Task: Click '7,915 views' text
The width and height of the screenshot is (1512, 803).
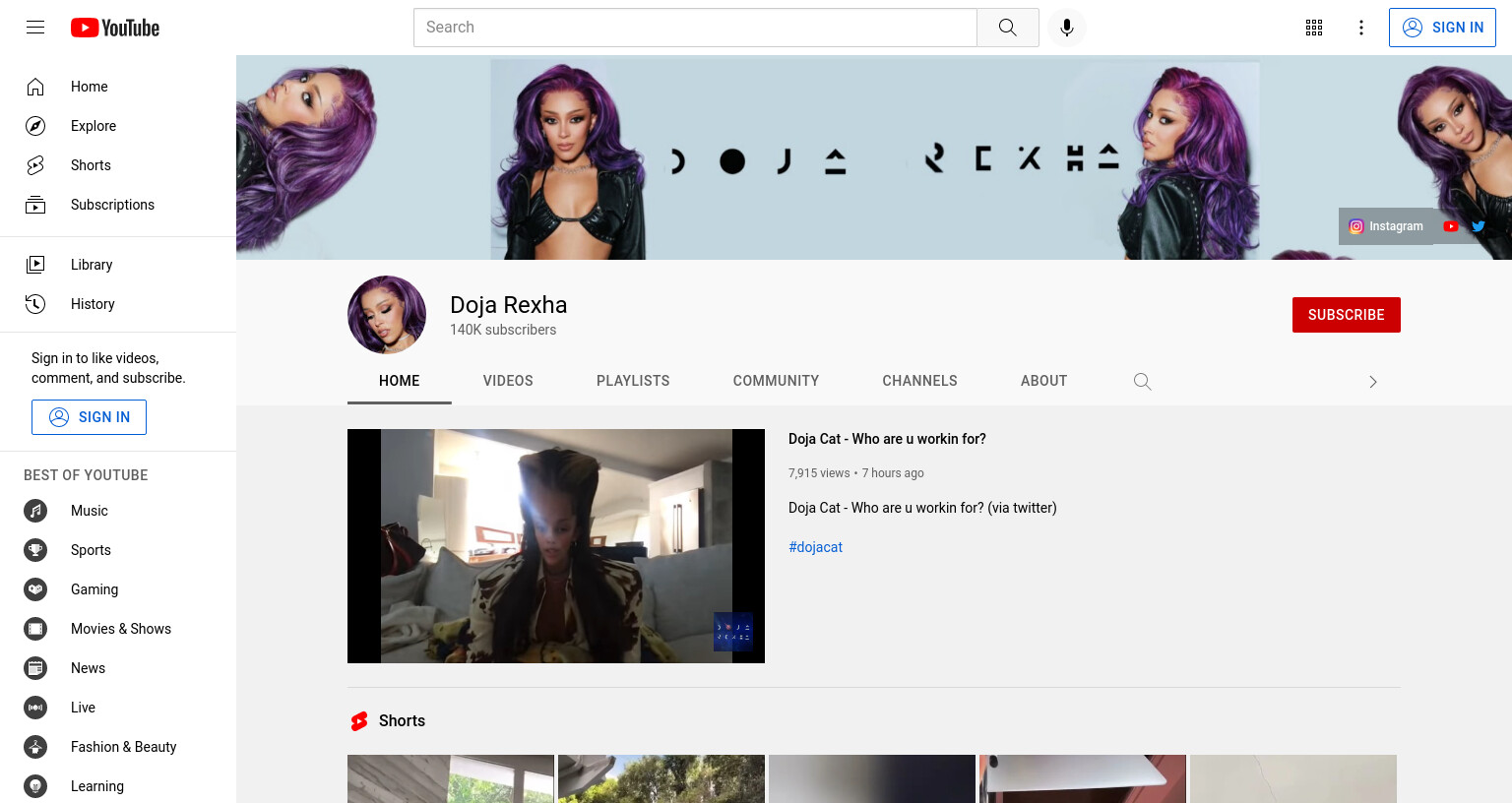Action: point(819,473)
